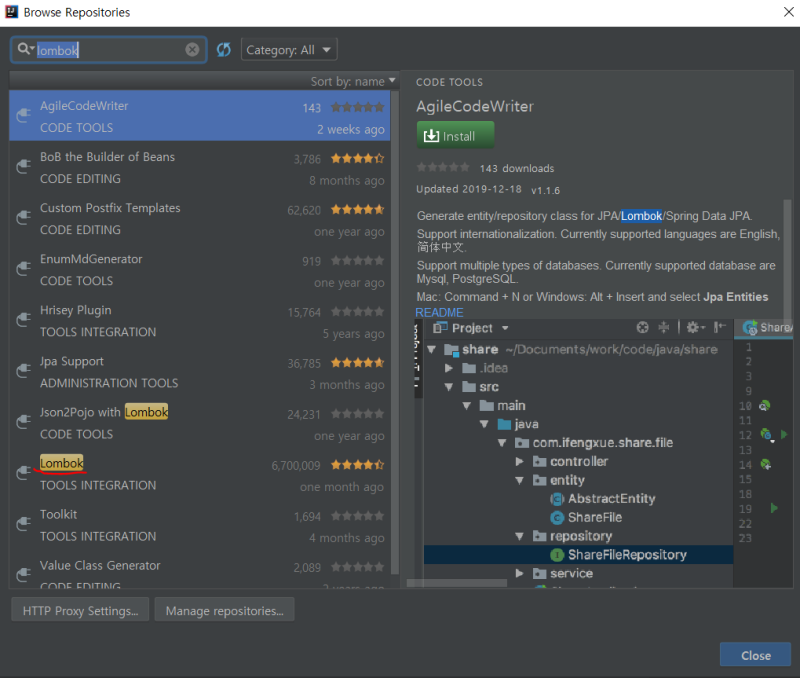Viewport: 800px width, 678px height.
Task: Select the EnumMdGenerator plugin
Action: 200,269
